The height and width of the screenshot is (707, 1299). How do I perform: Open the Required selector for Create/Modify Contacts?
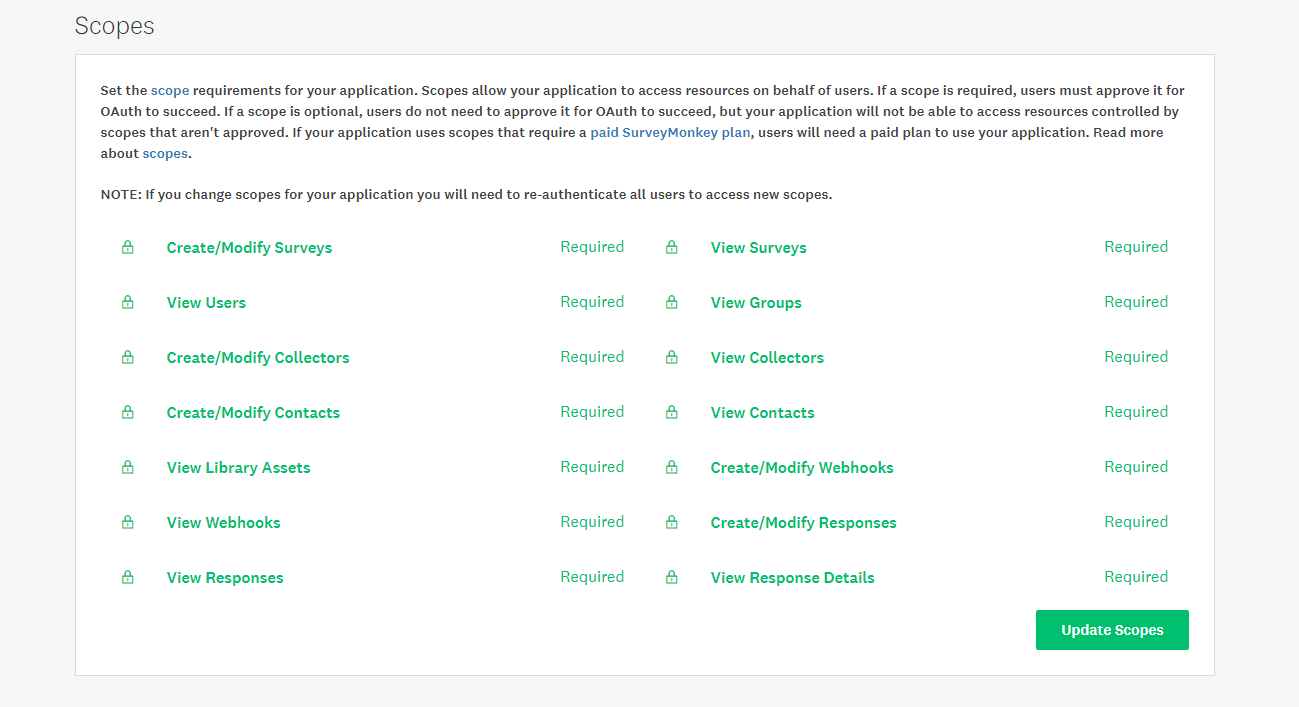pyautogui.click(x=592, y=411)
